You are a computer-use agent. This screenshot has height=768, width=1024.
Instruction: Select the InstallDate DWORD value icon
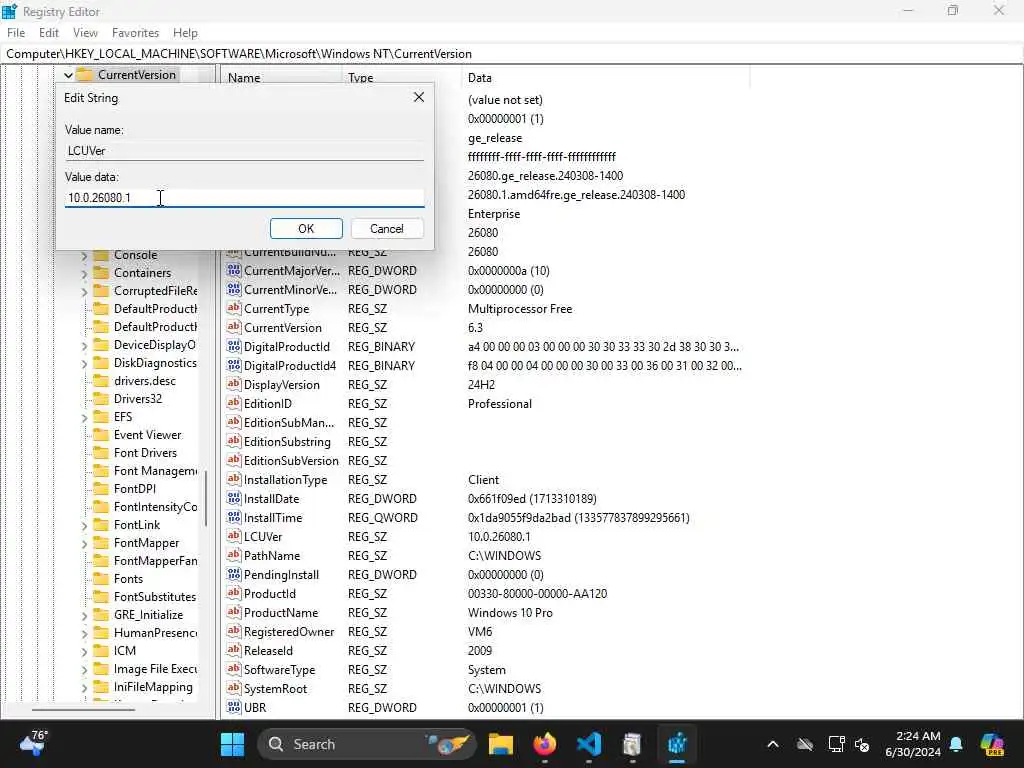click(234, 498)
